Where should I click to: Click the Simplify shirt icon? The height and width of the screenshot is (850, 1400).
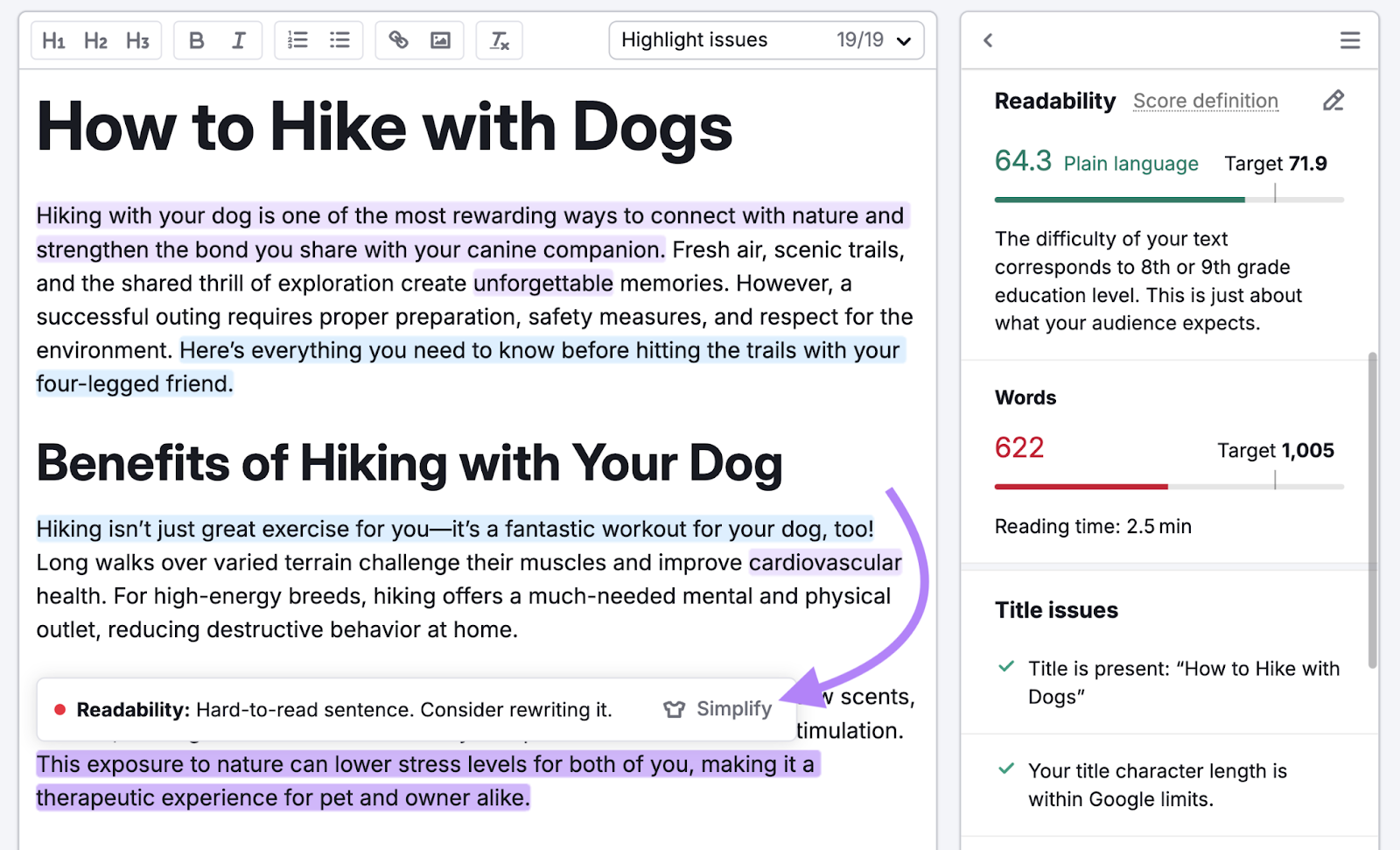point(675,709)
